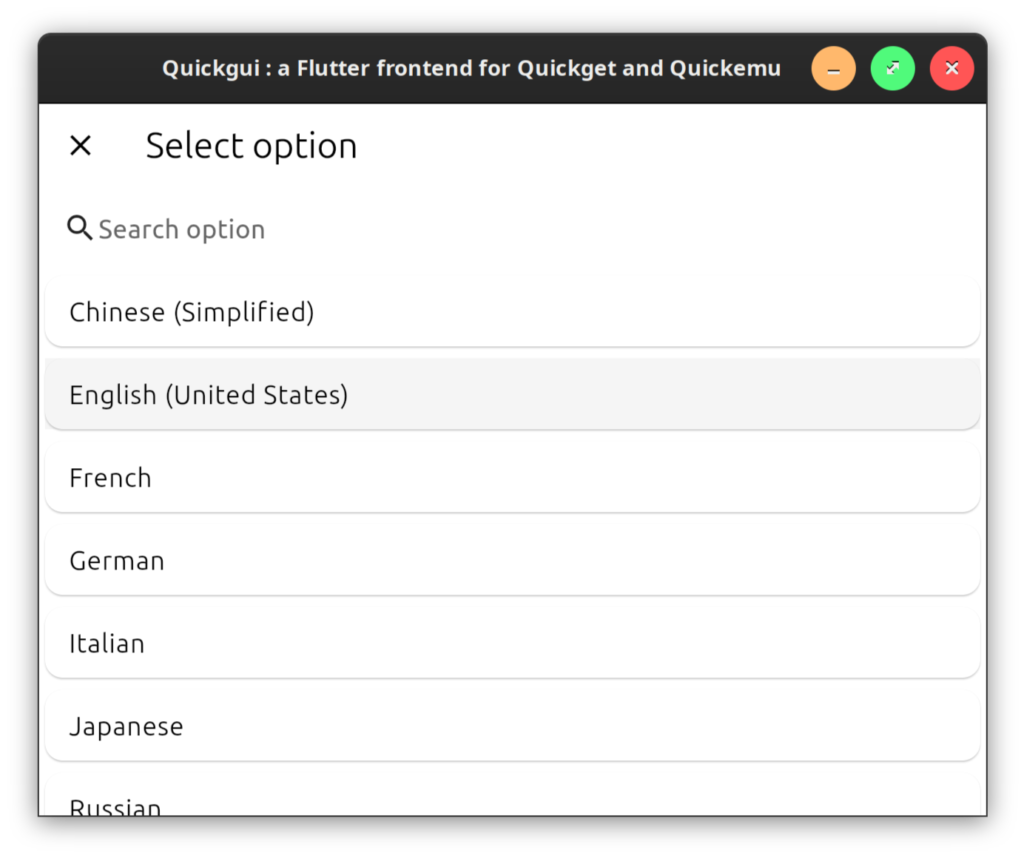Select the currently highlighted language row
Viewport: 1024px width, 858px height.
pyautogui.click(x=512, y=395)
